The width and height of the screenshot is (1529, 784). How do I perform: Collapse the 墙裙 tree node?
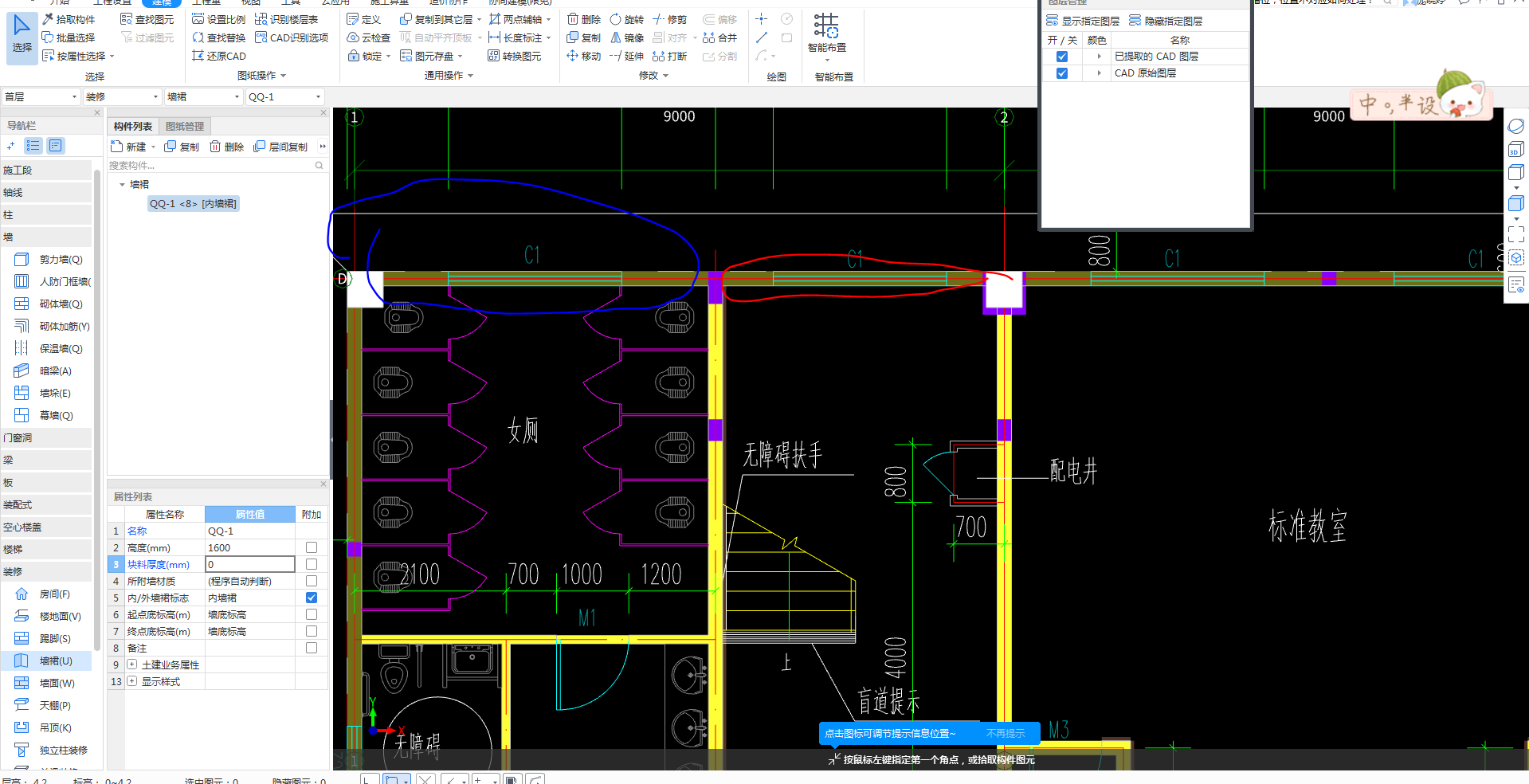[x=122, y=184]
